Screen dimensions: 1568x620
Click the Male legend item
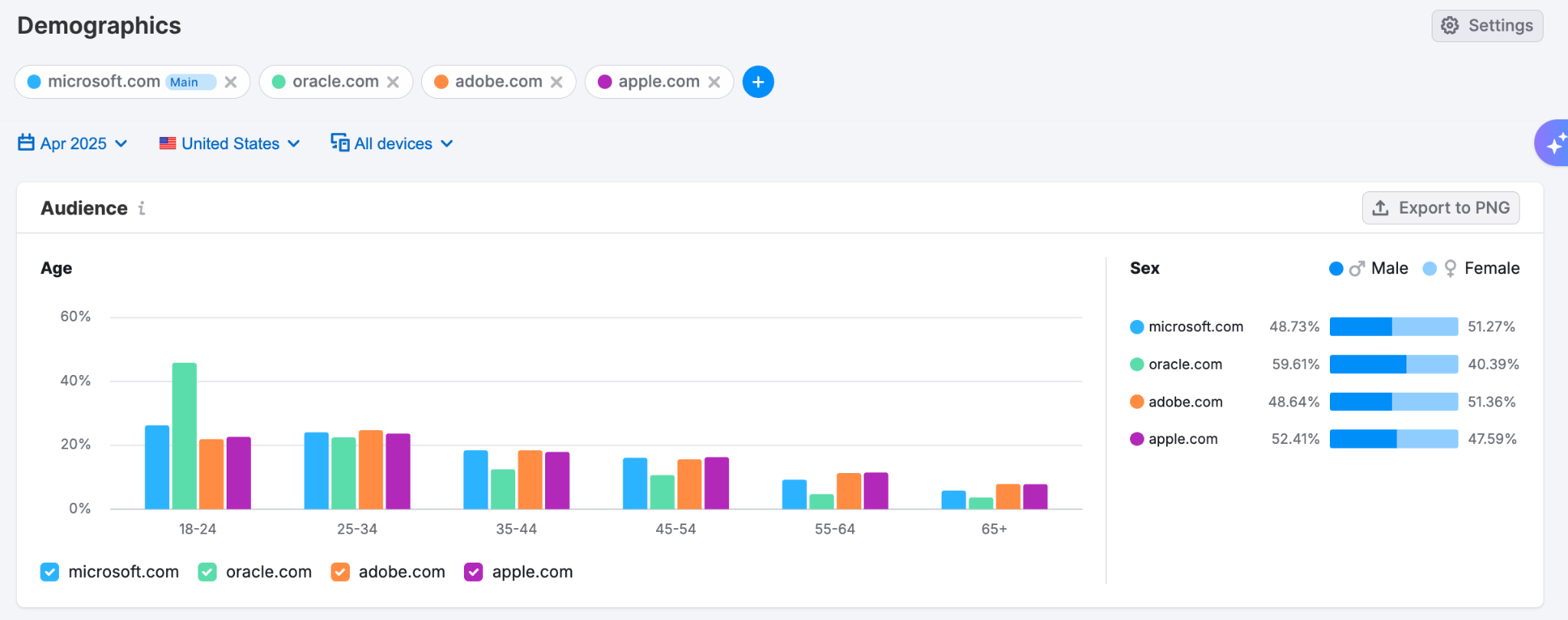tap(1369, 269)
